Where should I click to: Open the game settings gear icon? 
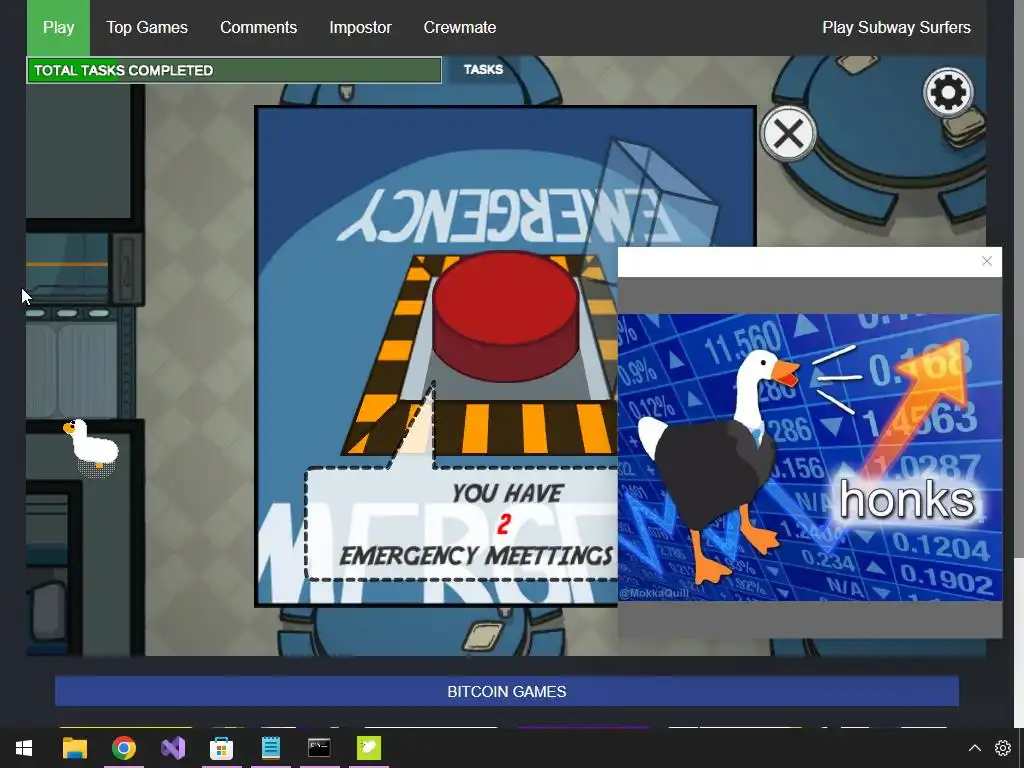tap(948, 93)
